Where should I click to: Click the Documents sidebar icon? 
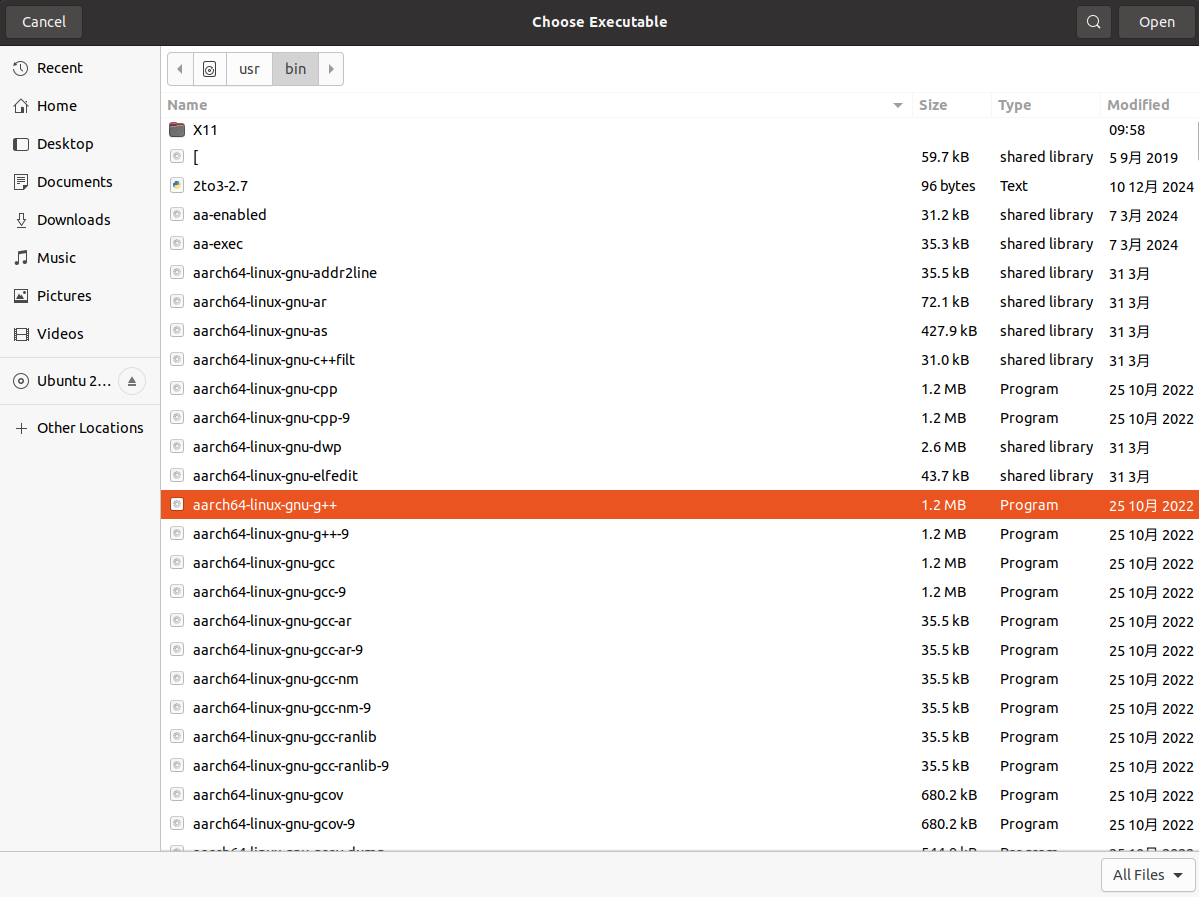[21, 182]
